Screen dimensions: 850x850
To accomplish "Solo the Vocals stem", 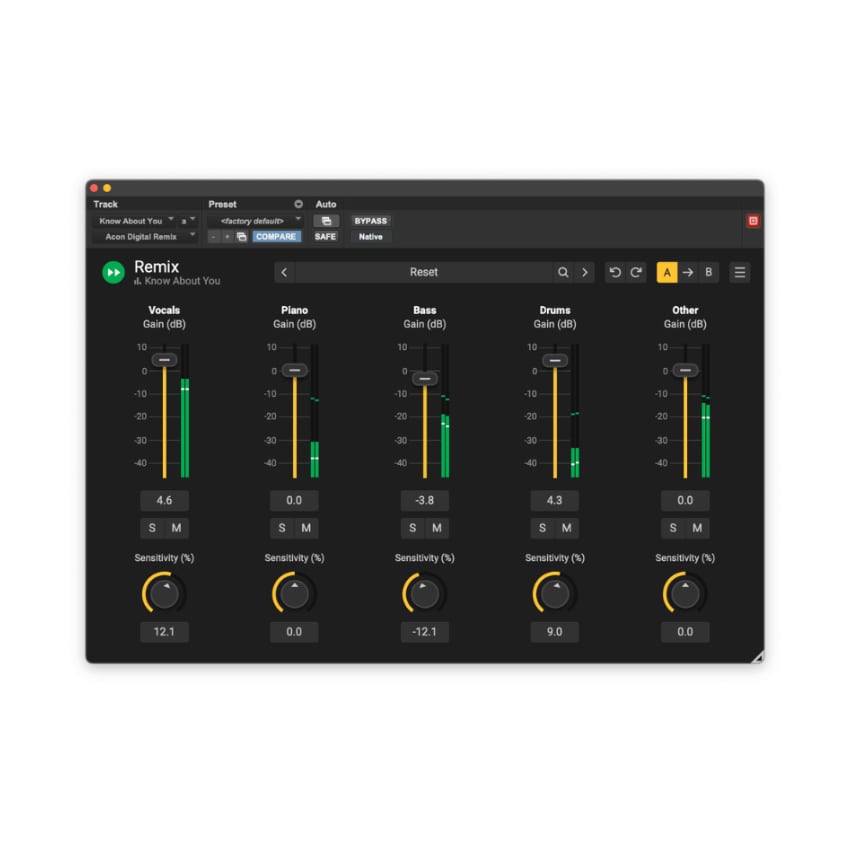I will click(152, 528).
